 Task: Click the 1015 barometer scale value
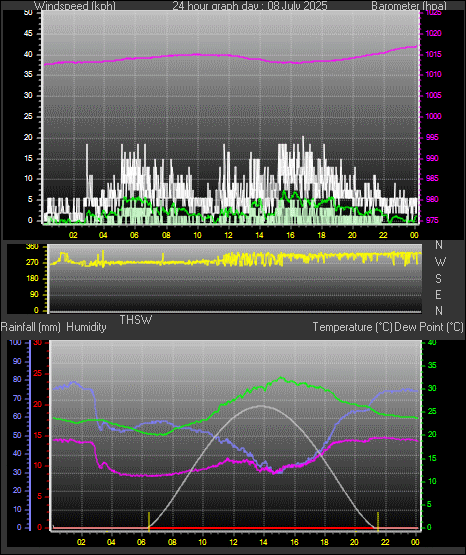click(x=433, y=55)
